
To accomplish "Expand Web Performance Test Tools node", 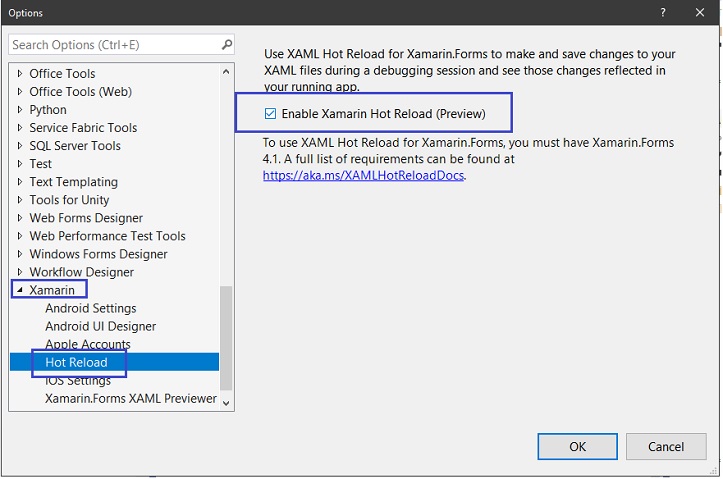I will click(x=19, y=236).
